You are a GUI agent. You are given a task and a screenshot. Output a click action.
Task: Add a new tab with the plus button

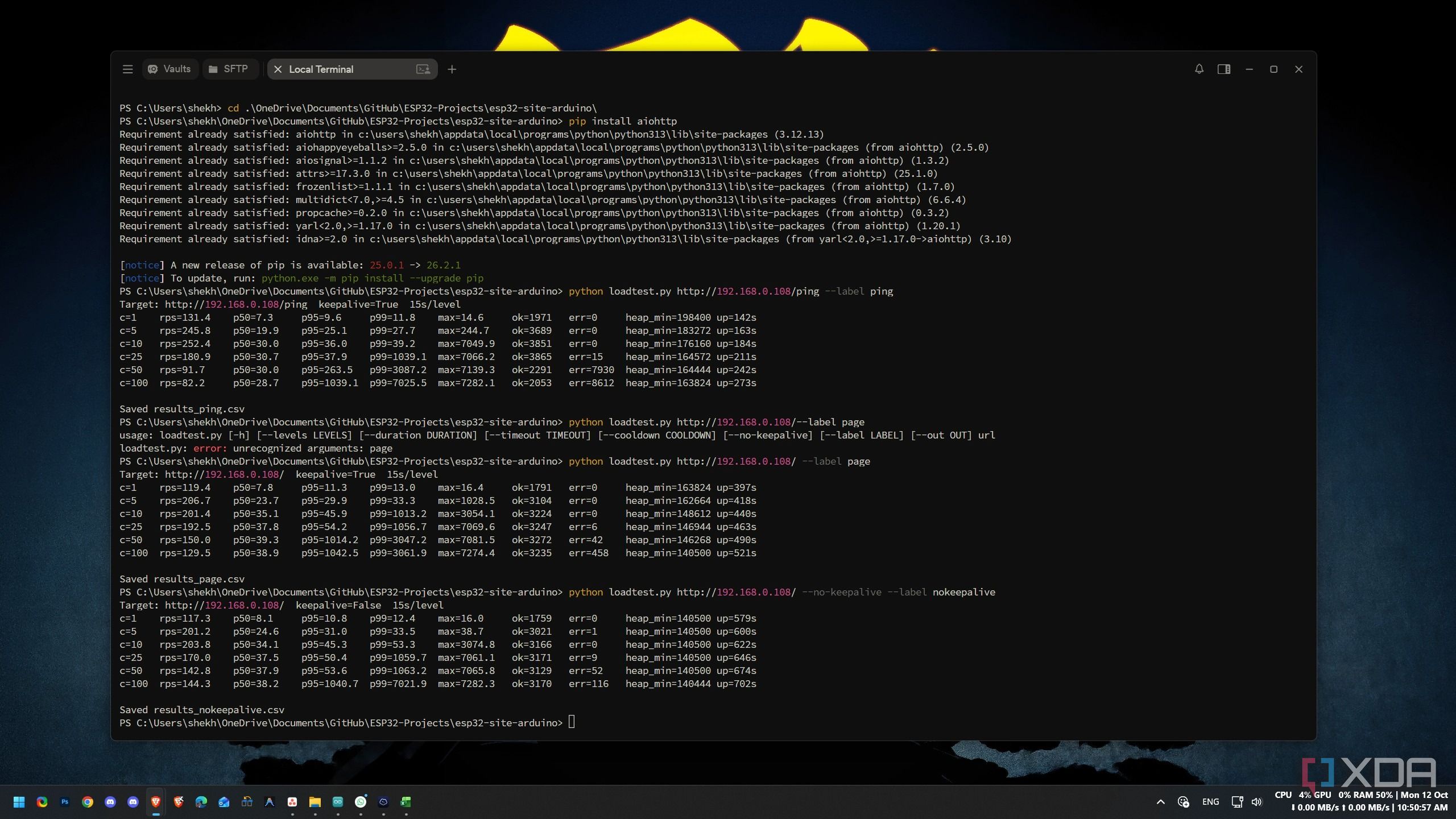point(452,69)
